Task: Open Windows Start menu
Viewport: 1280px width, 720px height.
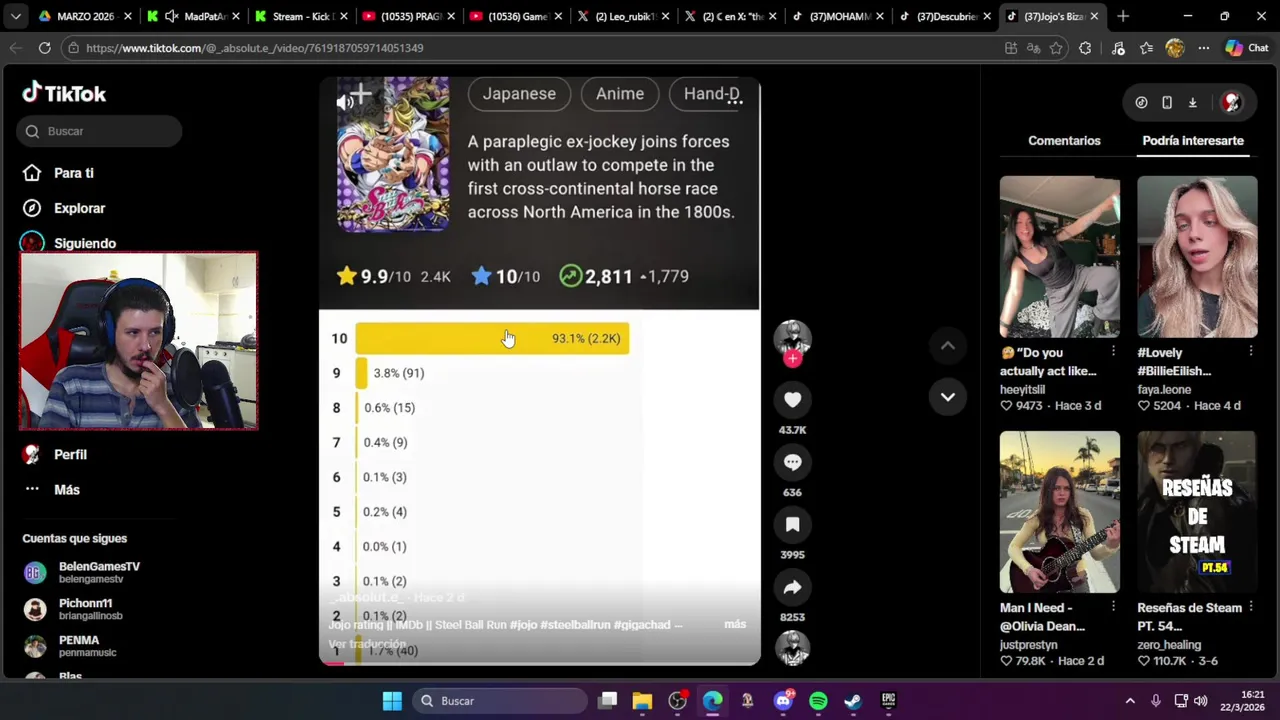Action: pos(392,701)
